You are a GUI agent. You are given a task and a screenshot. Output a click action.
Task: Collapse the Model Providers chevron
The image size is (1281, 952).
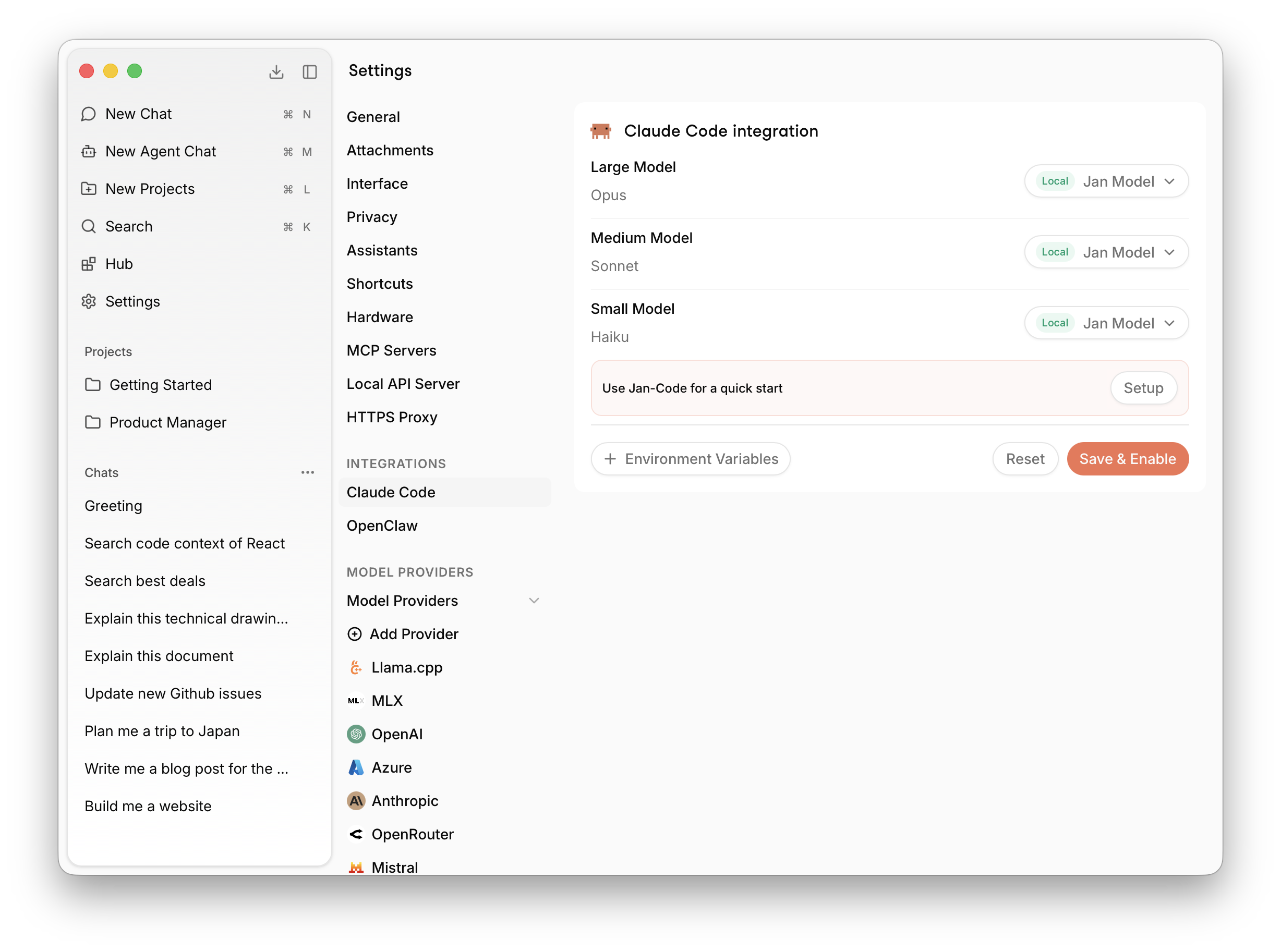click(534, 601)
